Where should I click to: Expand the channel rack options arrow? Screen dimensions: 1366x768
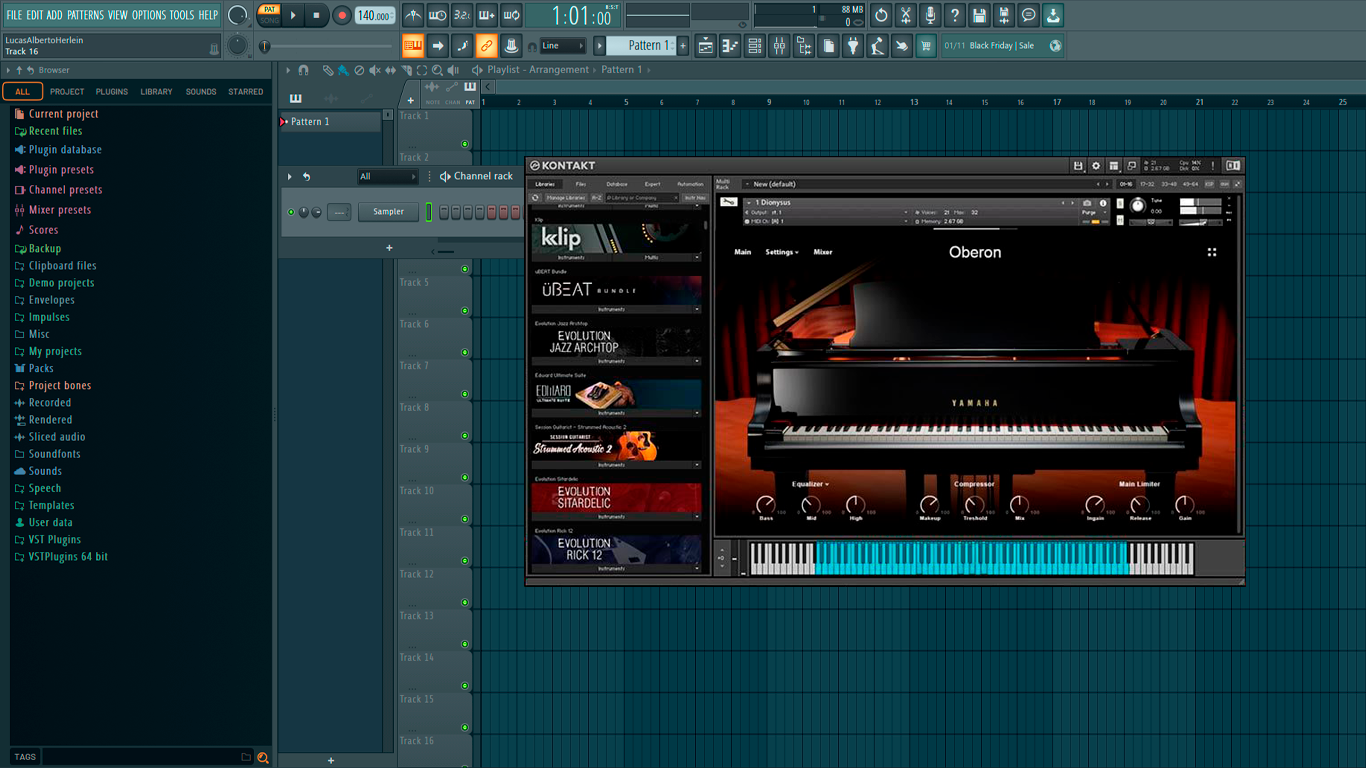click(290, 177)
